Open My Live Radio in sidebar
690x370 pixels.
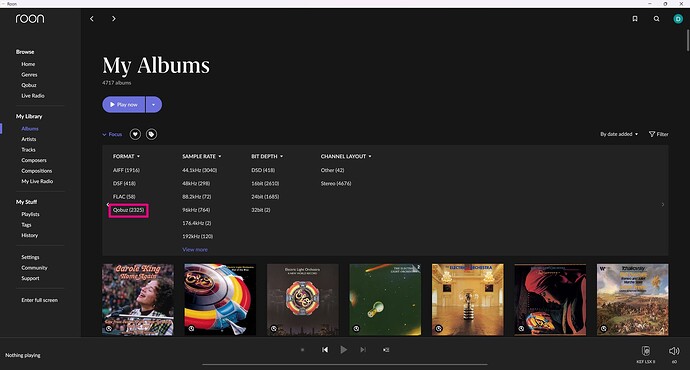pyautogui.click(x=37, y=181)
